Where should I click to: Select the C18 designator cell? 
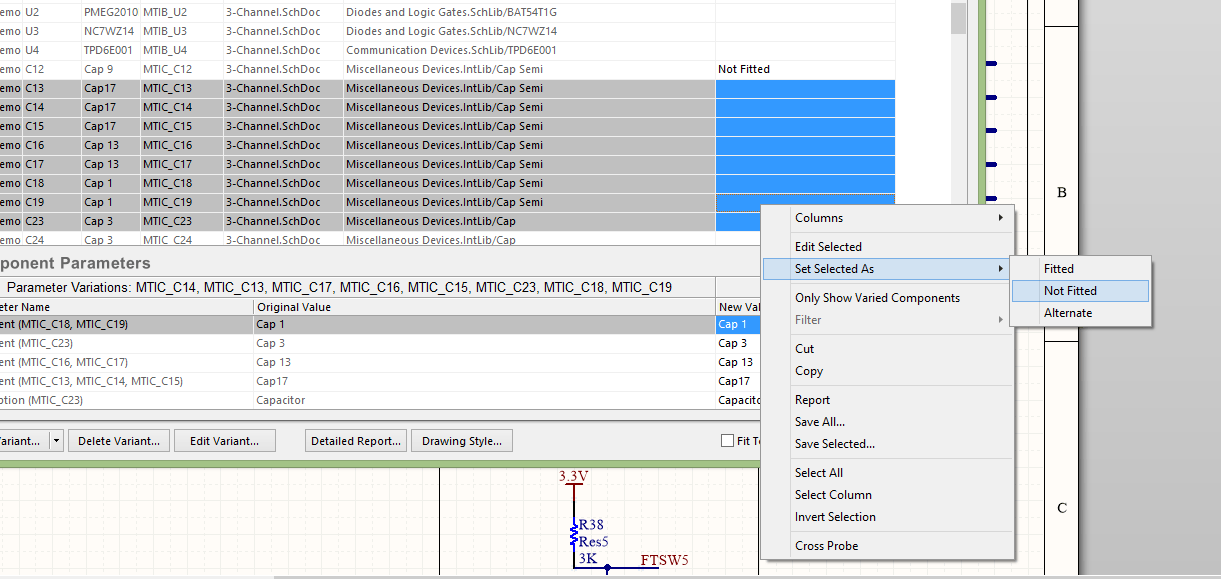tap(51, 184)
